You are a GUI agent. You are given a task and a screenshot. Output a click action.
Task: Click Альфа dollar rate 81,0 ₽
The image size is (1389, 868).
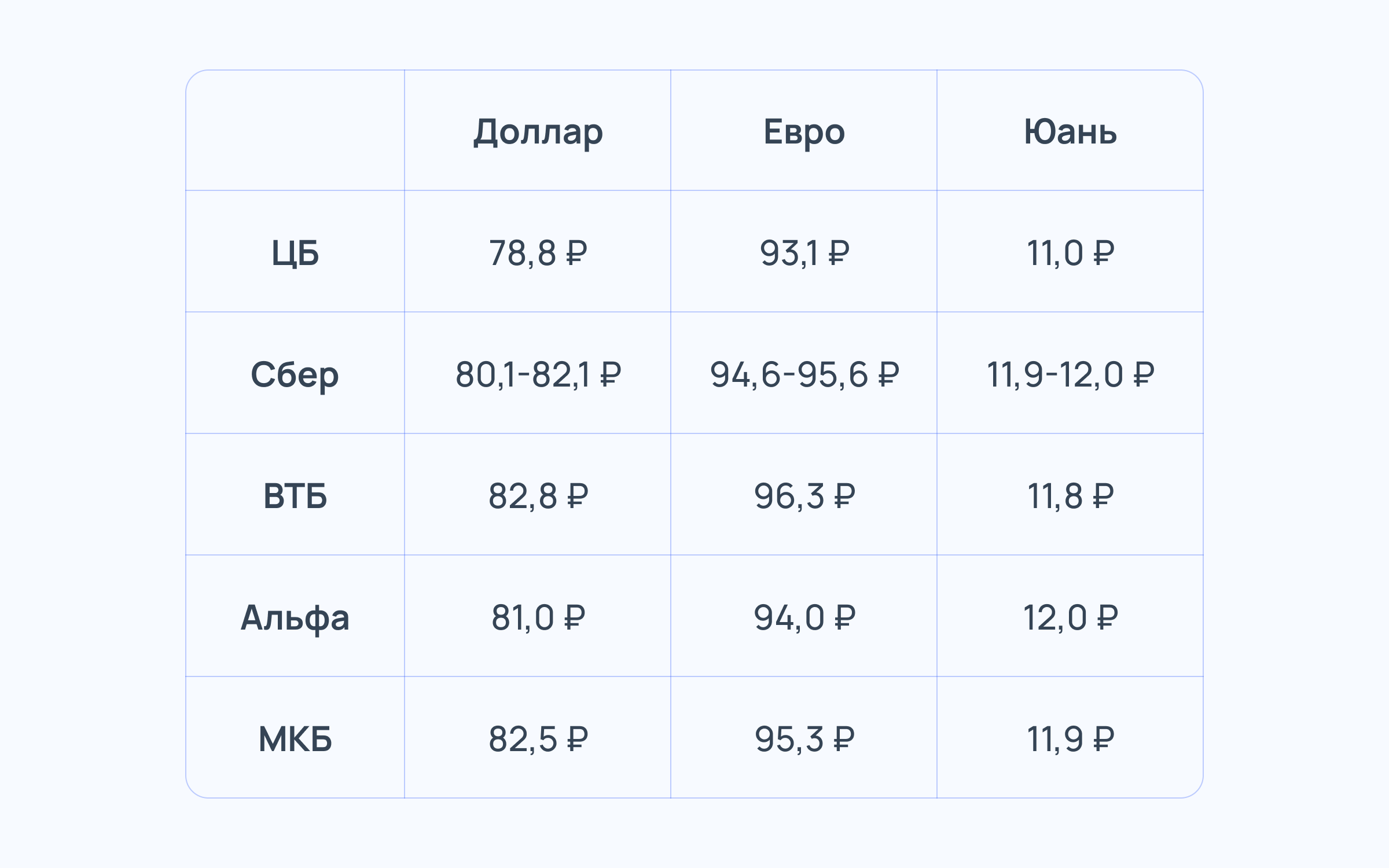pyautogui.click(x=538, y=618)
